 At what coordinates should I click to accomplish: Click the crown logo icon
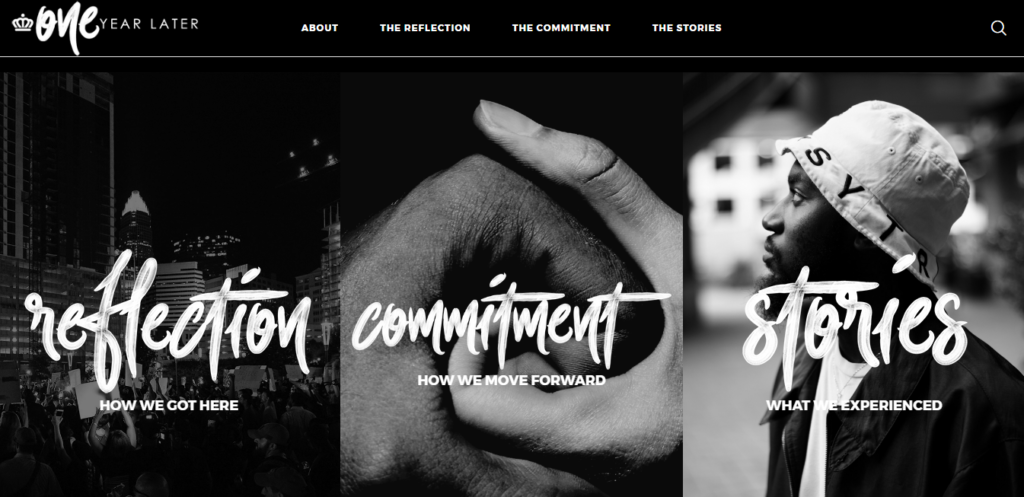(23, 23)
